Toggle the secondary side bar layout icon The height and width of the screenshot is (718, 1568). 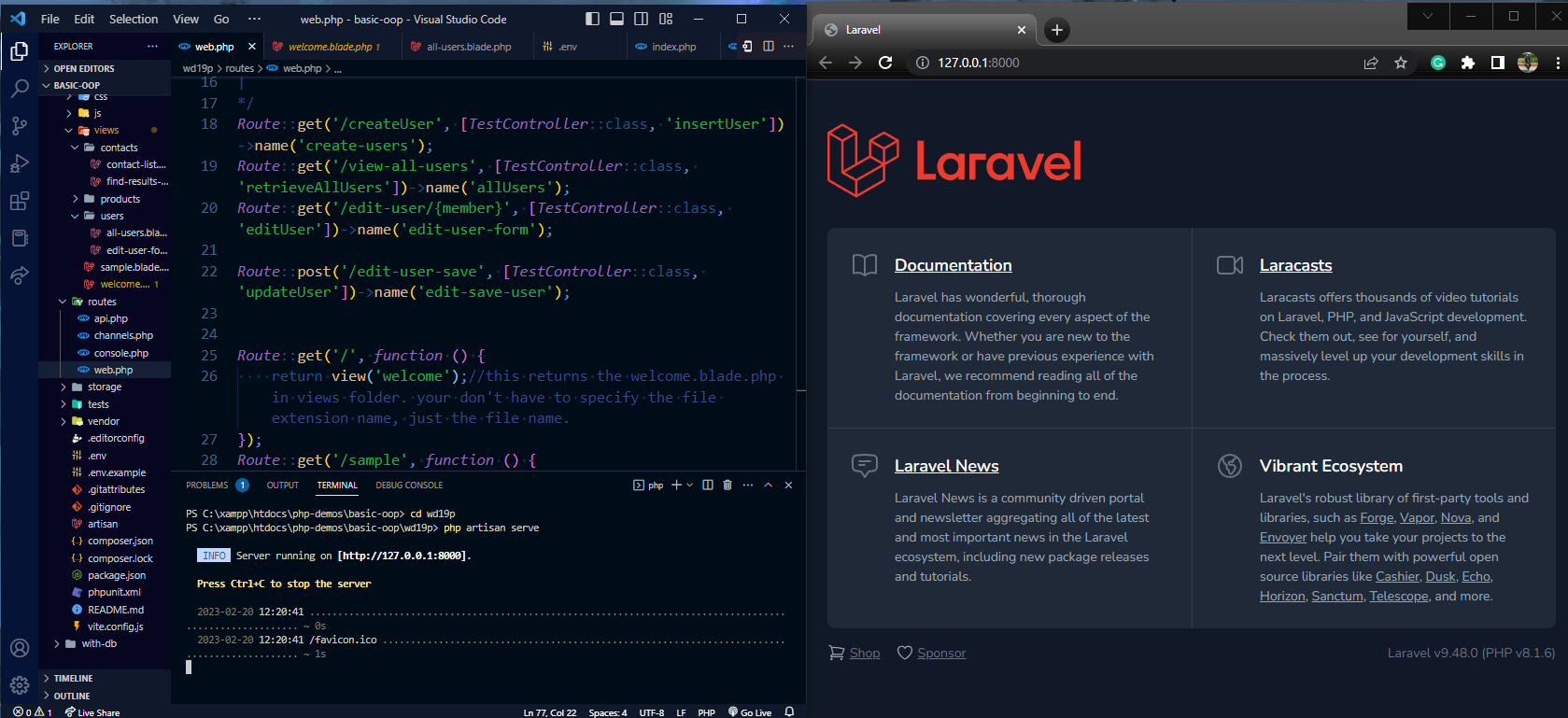click(641, 19)
